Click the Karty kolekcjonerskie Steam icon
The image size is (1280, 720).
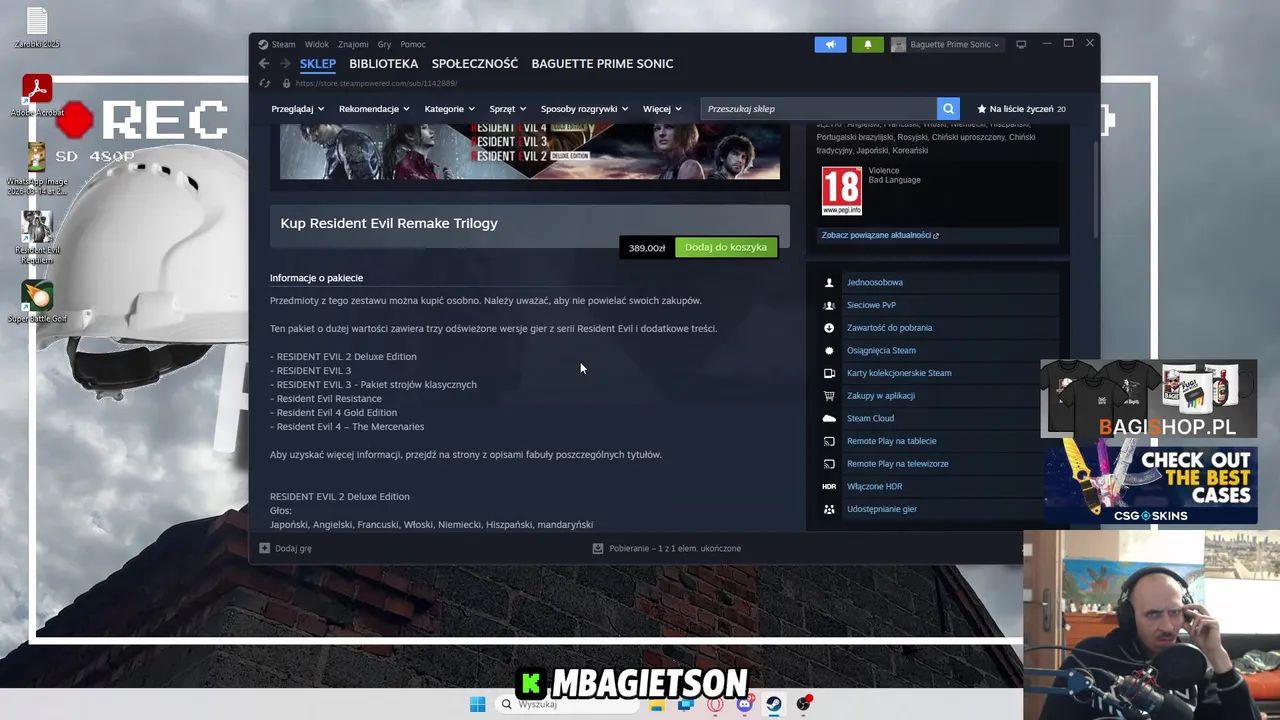pos(829,373)
